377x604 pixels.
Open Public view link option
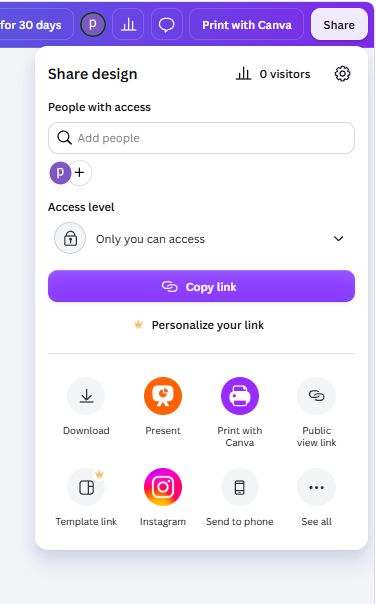316,396
